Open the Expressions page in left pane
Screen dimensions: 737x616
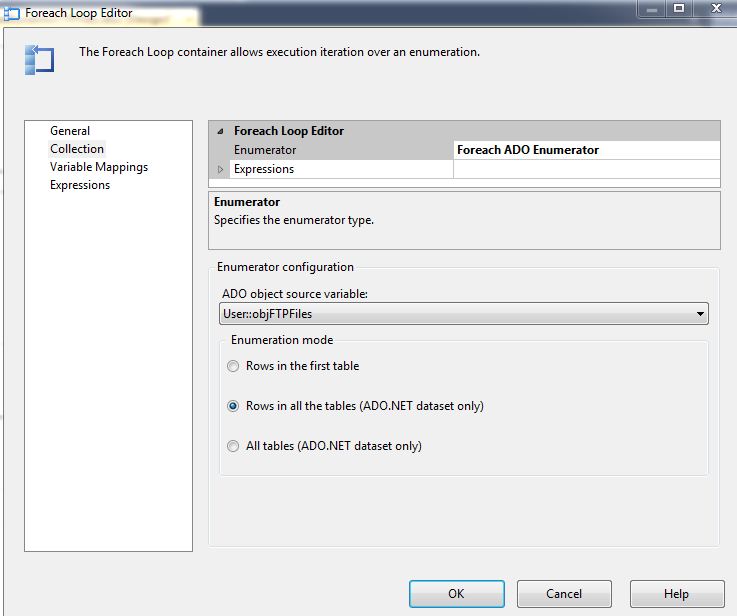click(x=80, y=185)
